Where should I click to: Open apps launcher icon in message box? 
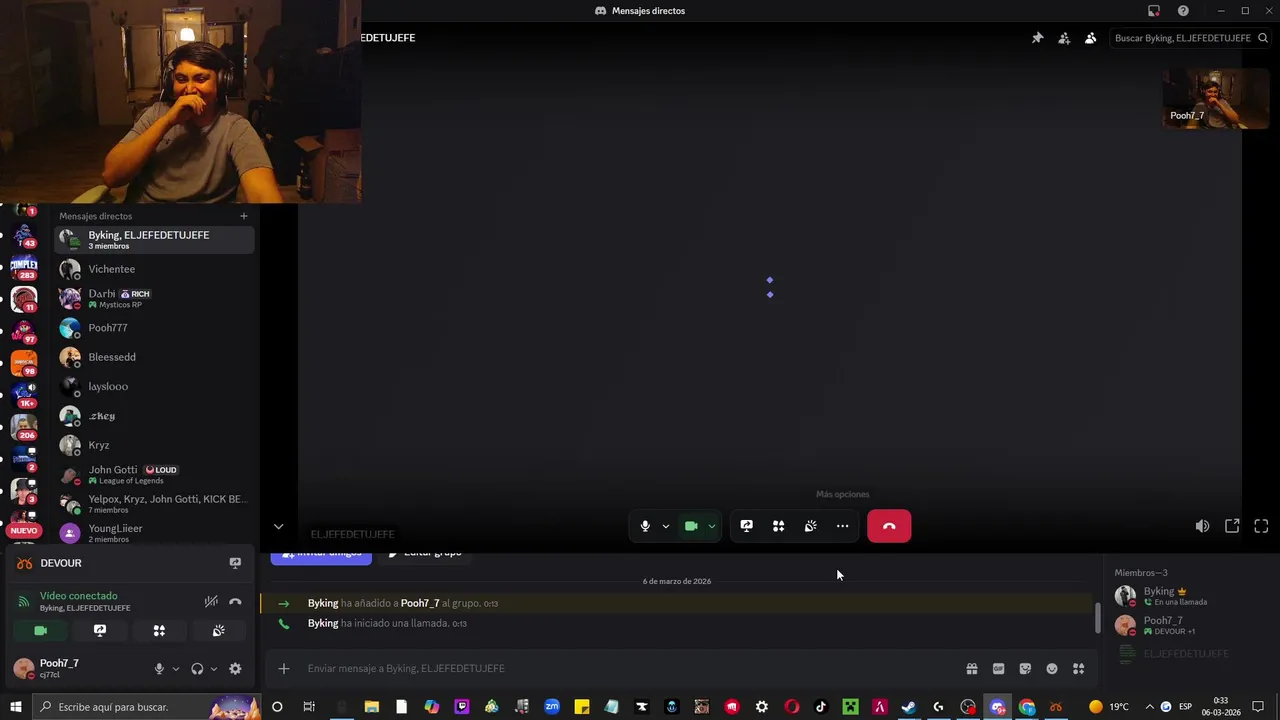coord(1078,669)
